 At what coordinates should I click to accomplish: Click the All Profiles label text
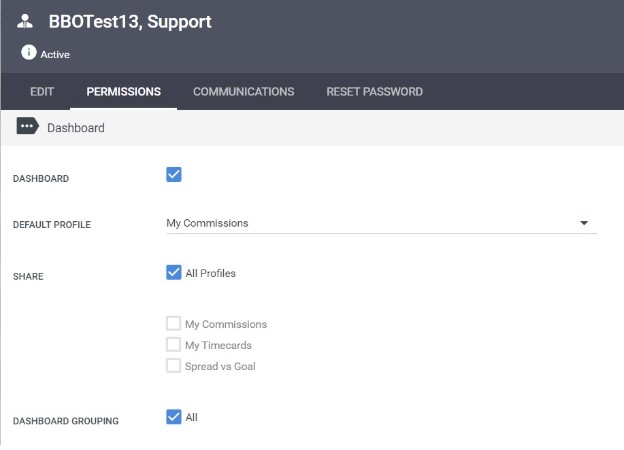pos(211,273)
